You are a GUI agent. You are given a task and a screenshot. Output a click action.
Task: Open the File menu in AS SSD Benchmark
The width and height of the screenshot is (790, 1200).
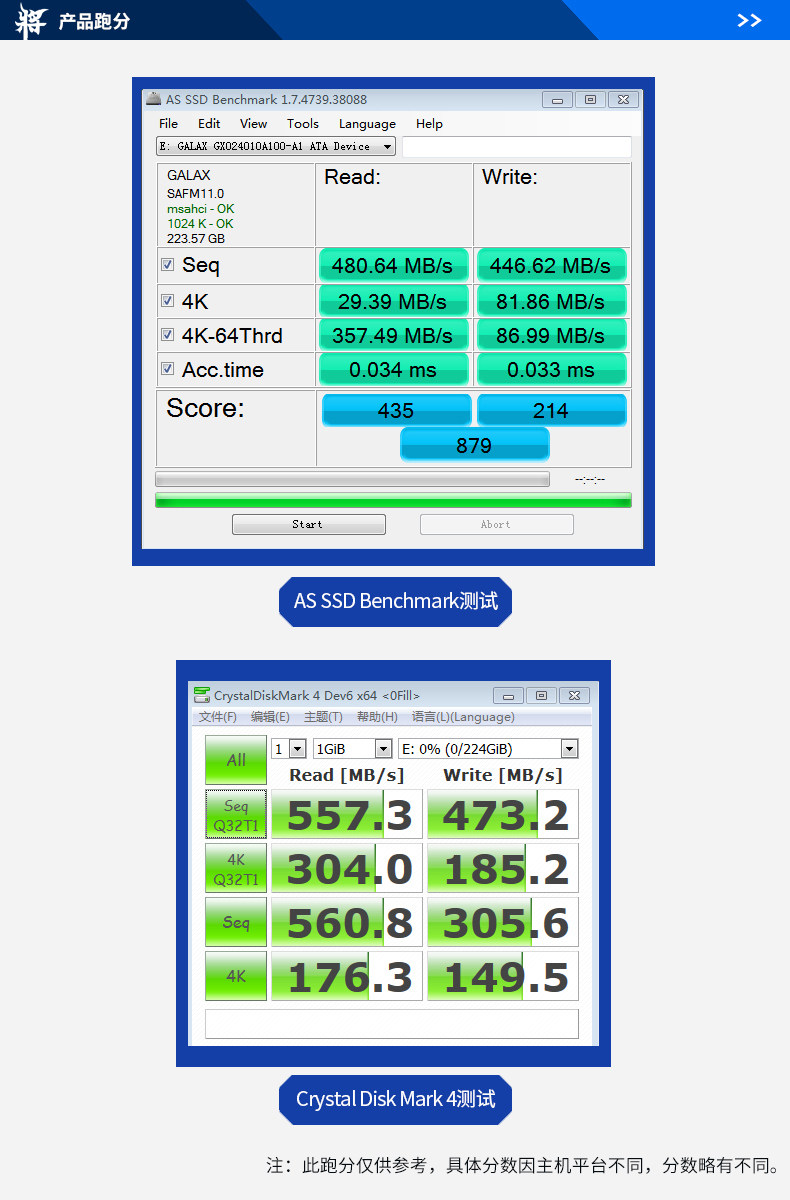[x=168, y=124]
